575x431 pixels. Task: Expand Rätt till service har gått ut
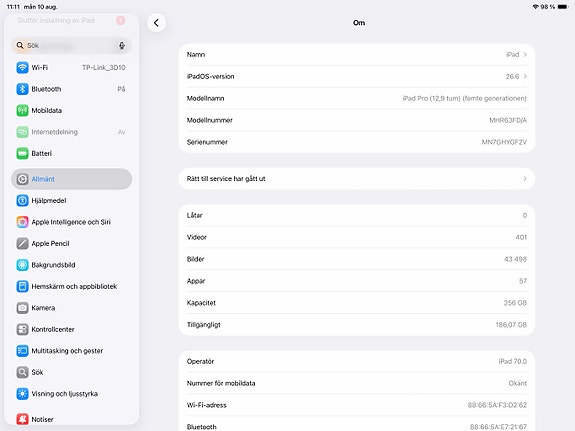(356, 179)
